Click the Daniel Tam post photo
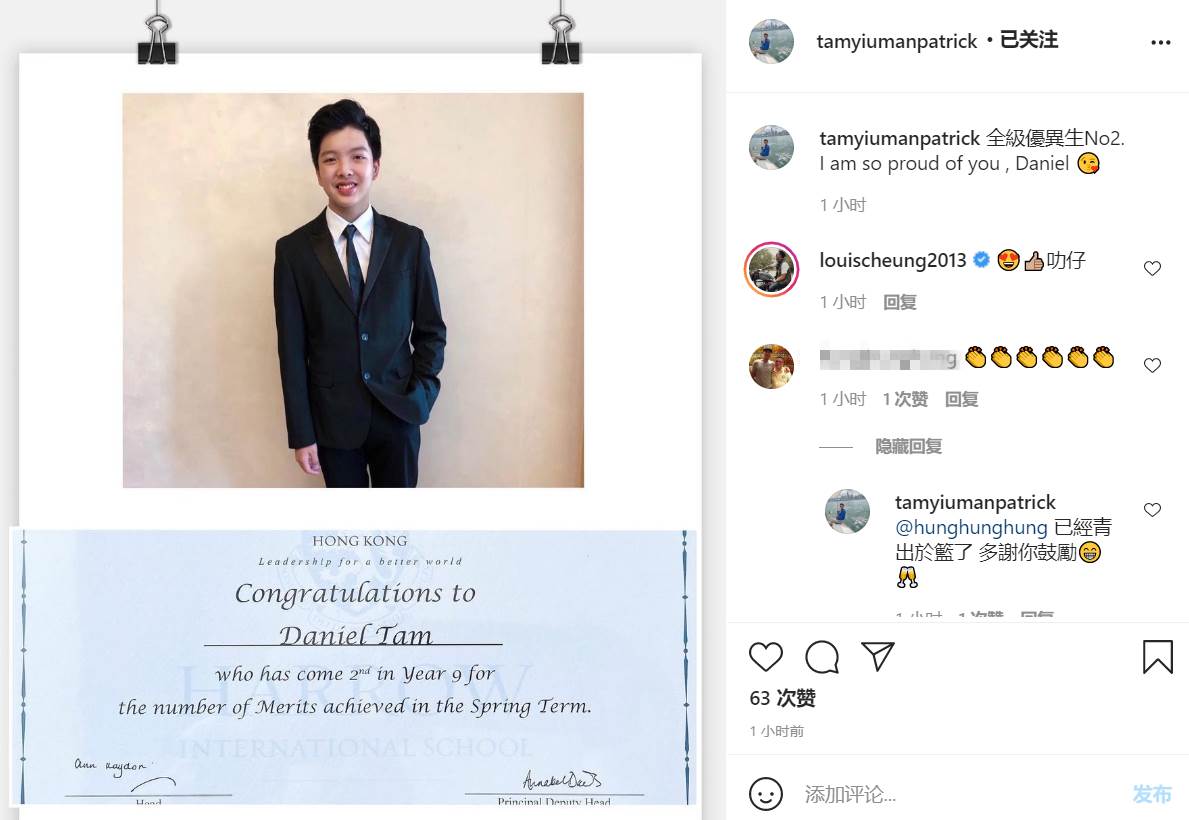This screenshot has height=820, width=1189. (353, 291)
